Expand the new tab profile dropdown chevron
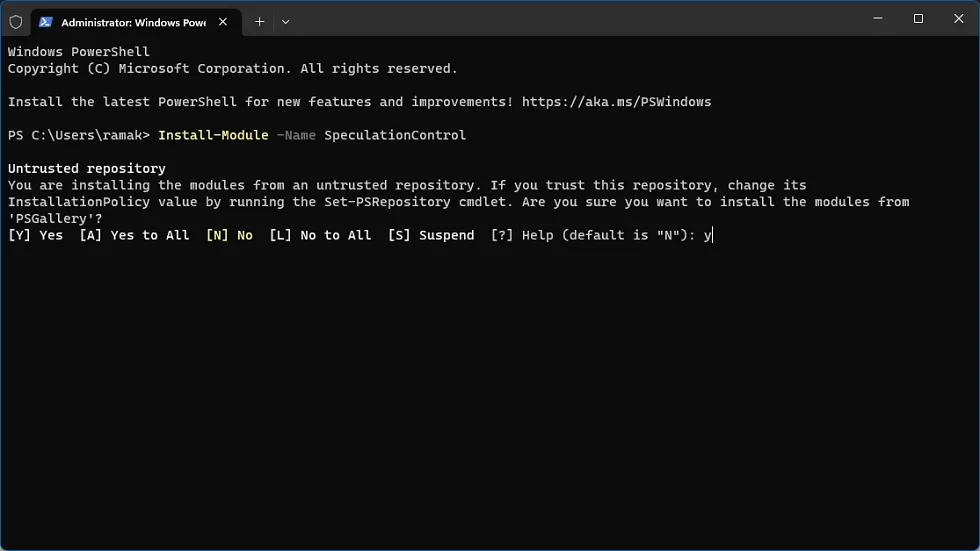Image resolution: width=980 pixels, height=551 pixels. 286,21
